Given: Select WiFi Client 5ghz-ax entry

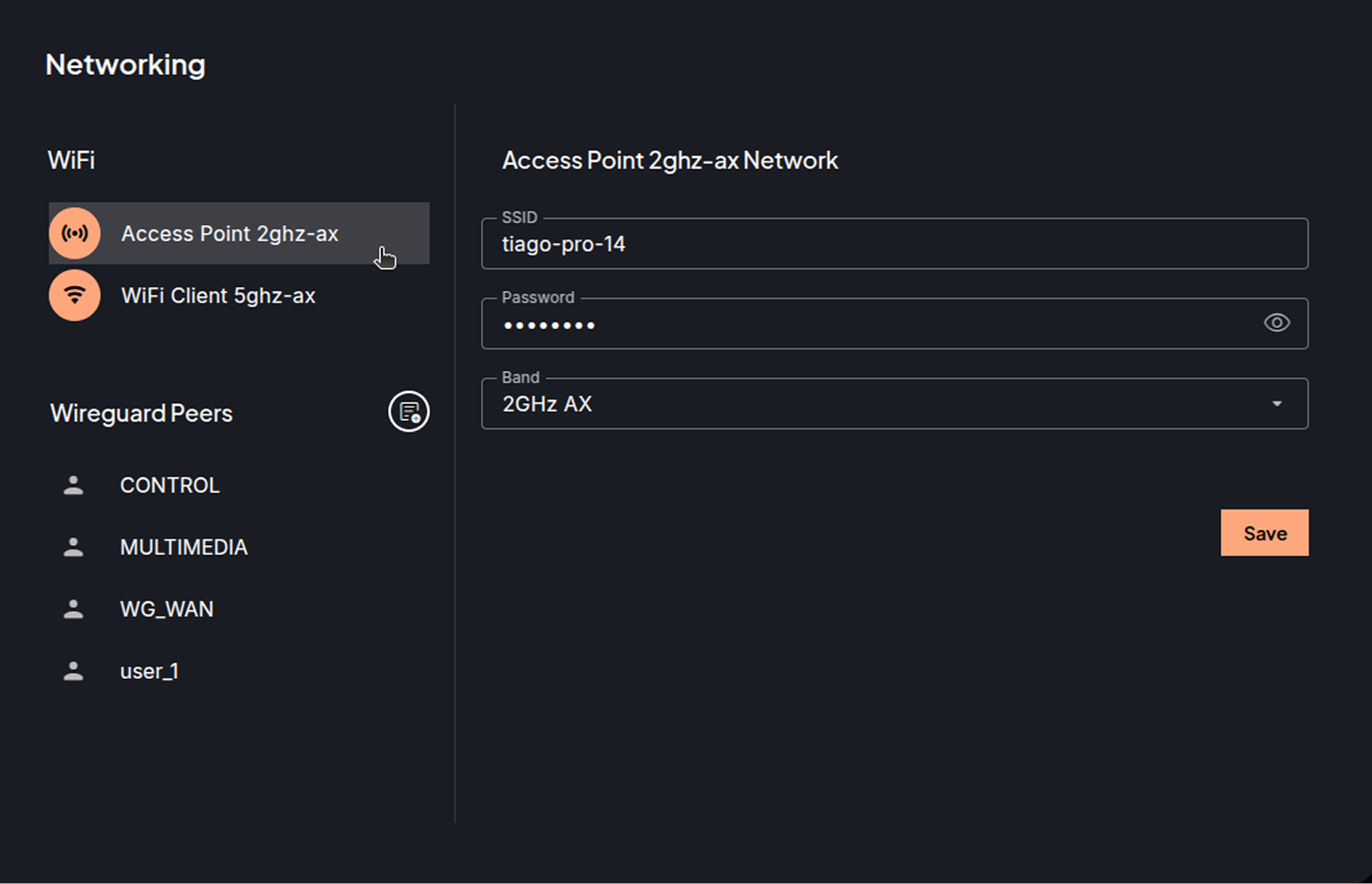Looking at the screenshot, I should pyautogui.click(x=218, y=296).
